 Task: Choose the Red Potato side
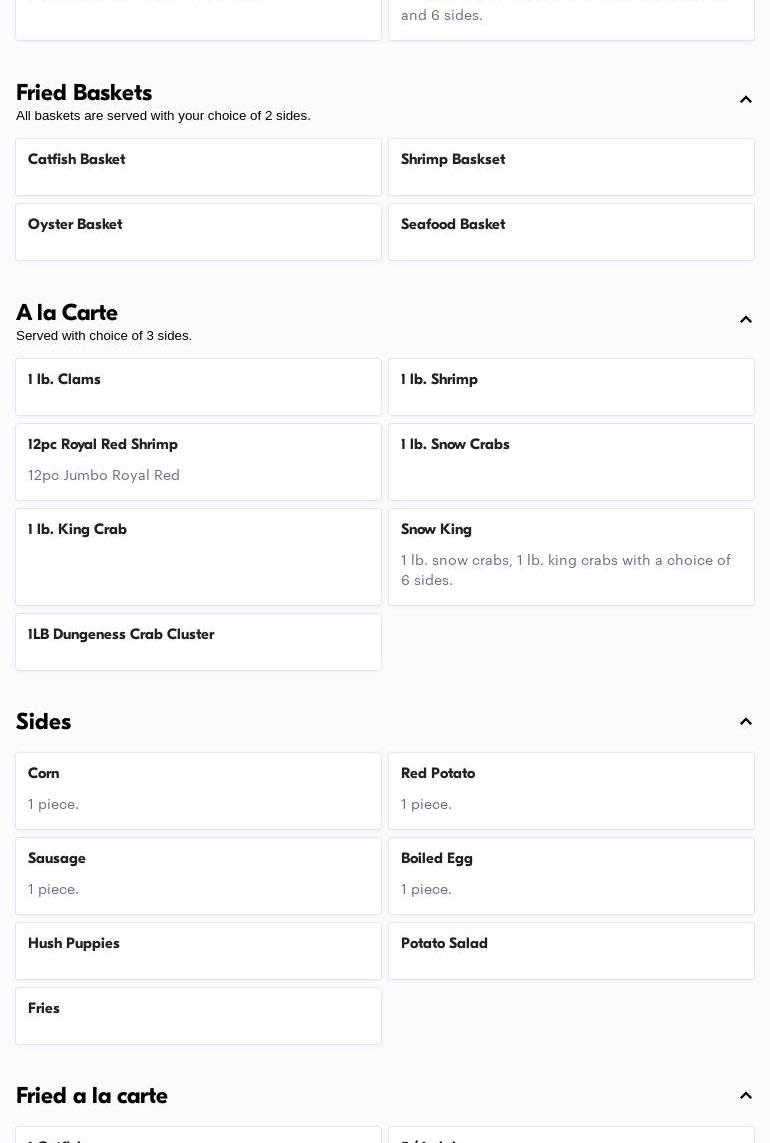(571, 790)
